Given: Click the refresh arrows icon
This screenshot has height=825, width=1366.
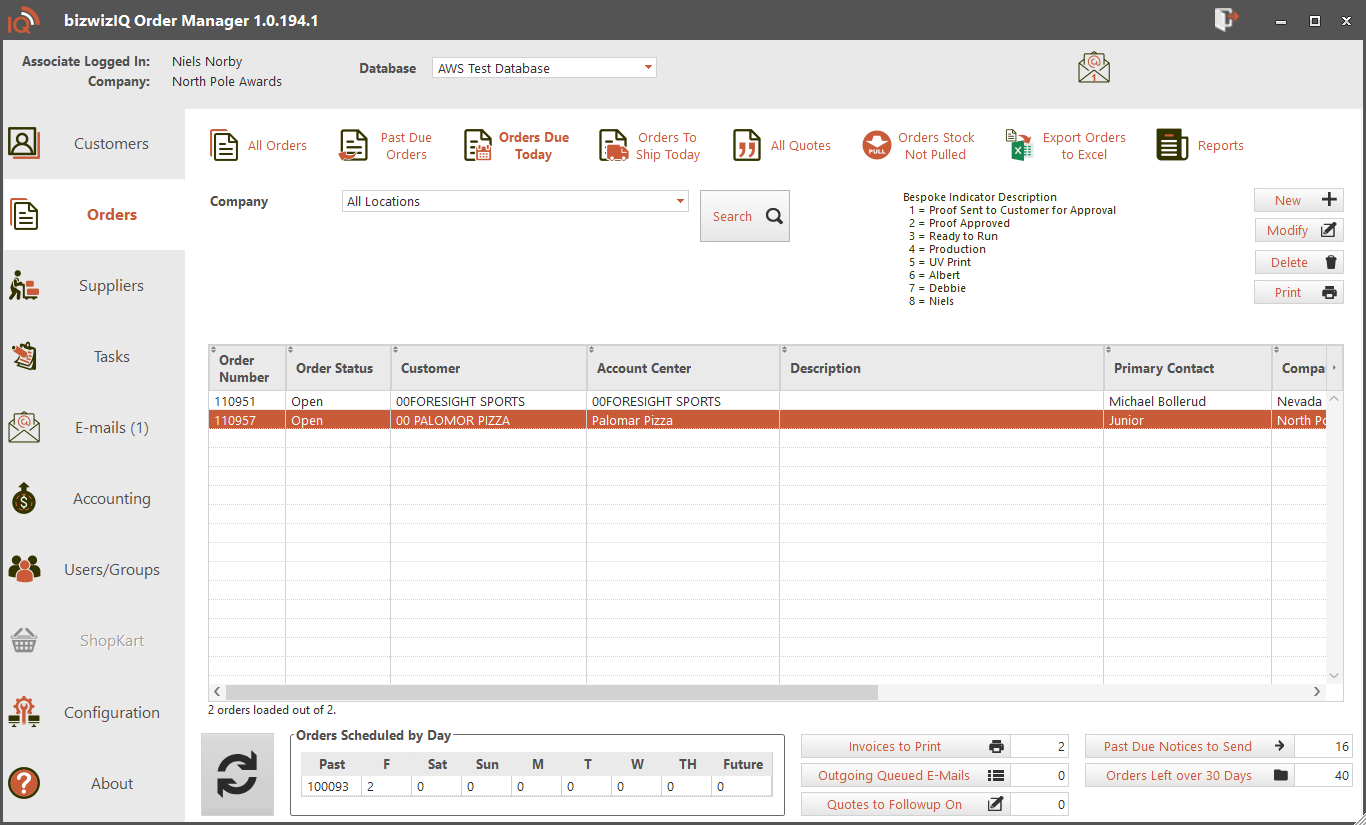Looking at the screenshot, I should click(237, 774).
